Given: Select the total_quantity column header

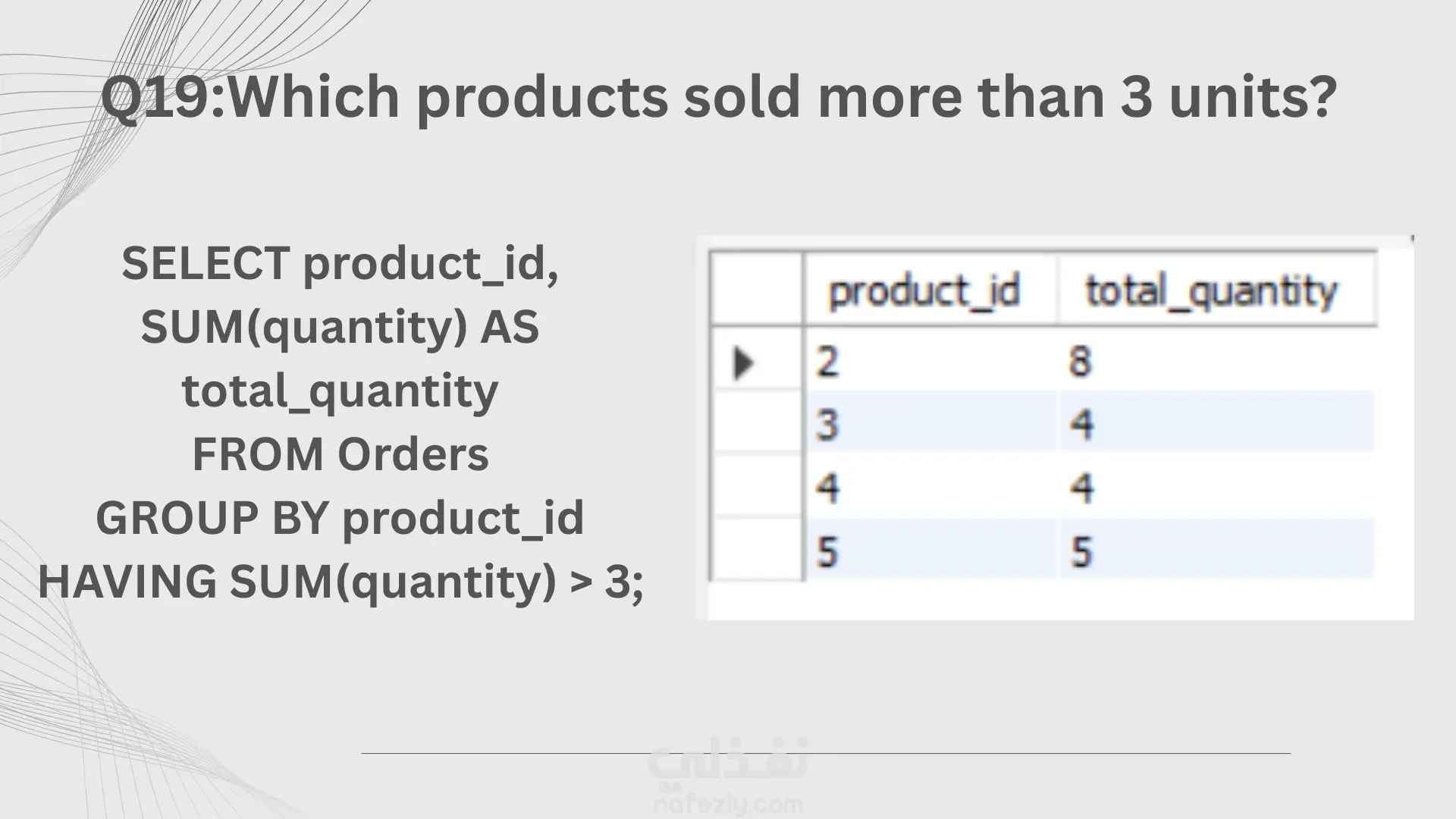Looking at the screenshot, I should pyautogui.click(x=1211, y=291).
